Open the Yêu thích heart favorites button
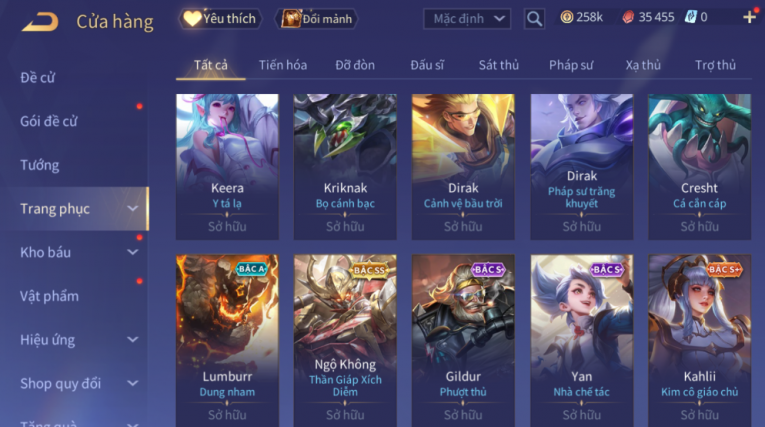The width and height of the screenshot is (765, 427). click(x=220, y=19)
